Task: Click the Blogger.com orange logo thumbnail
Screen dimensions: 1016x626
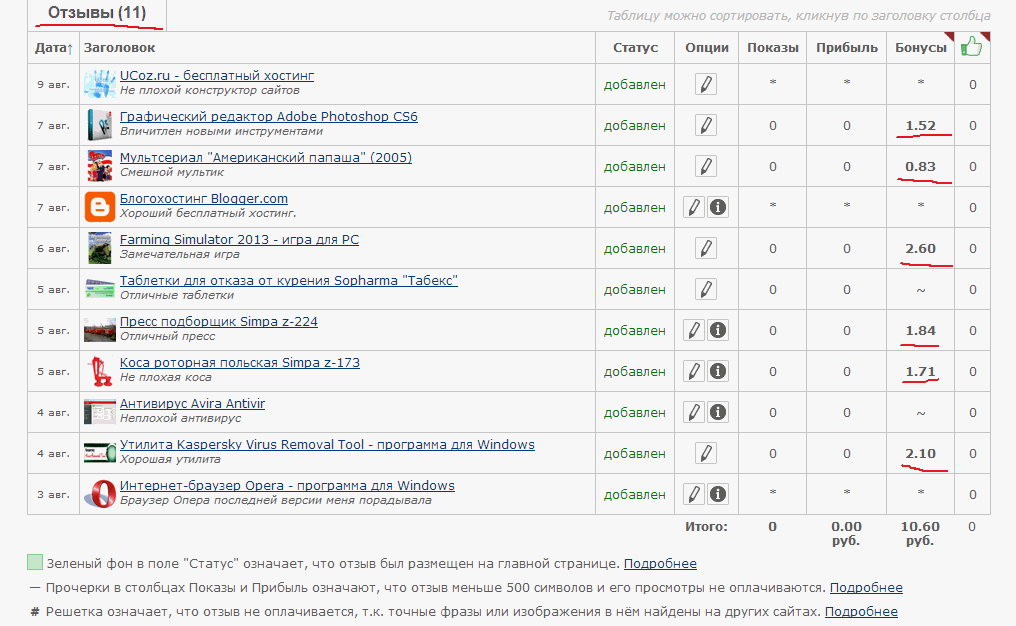Action: 100,207
